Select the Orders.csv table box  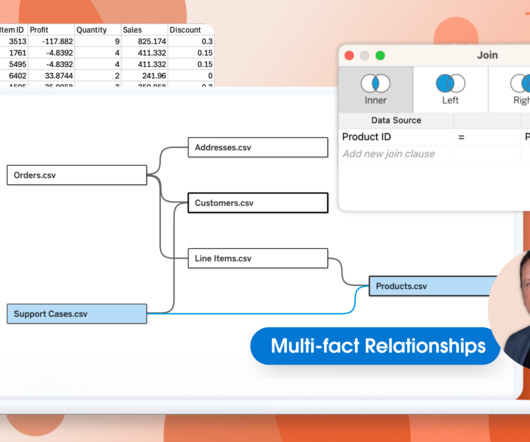[x=77, y=175]
